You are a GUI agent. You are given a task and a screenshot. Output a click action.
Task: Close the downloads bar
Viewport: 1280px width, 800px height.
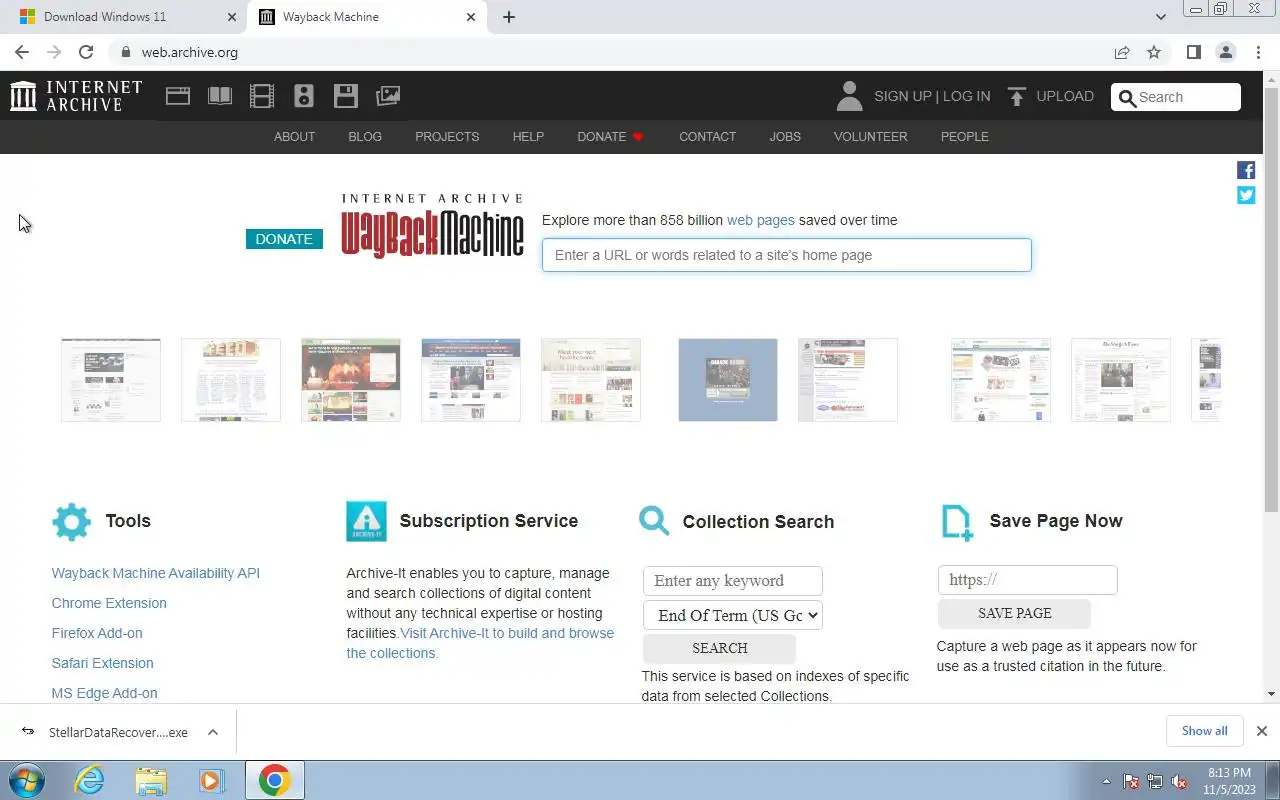coord(1261,731)
